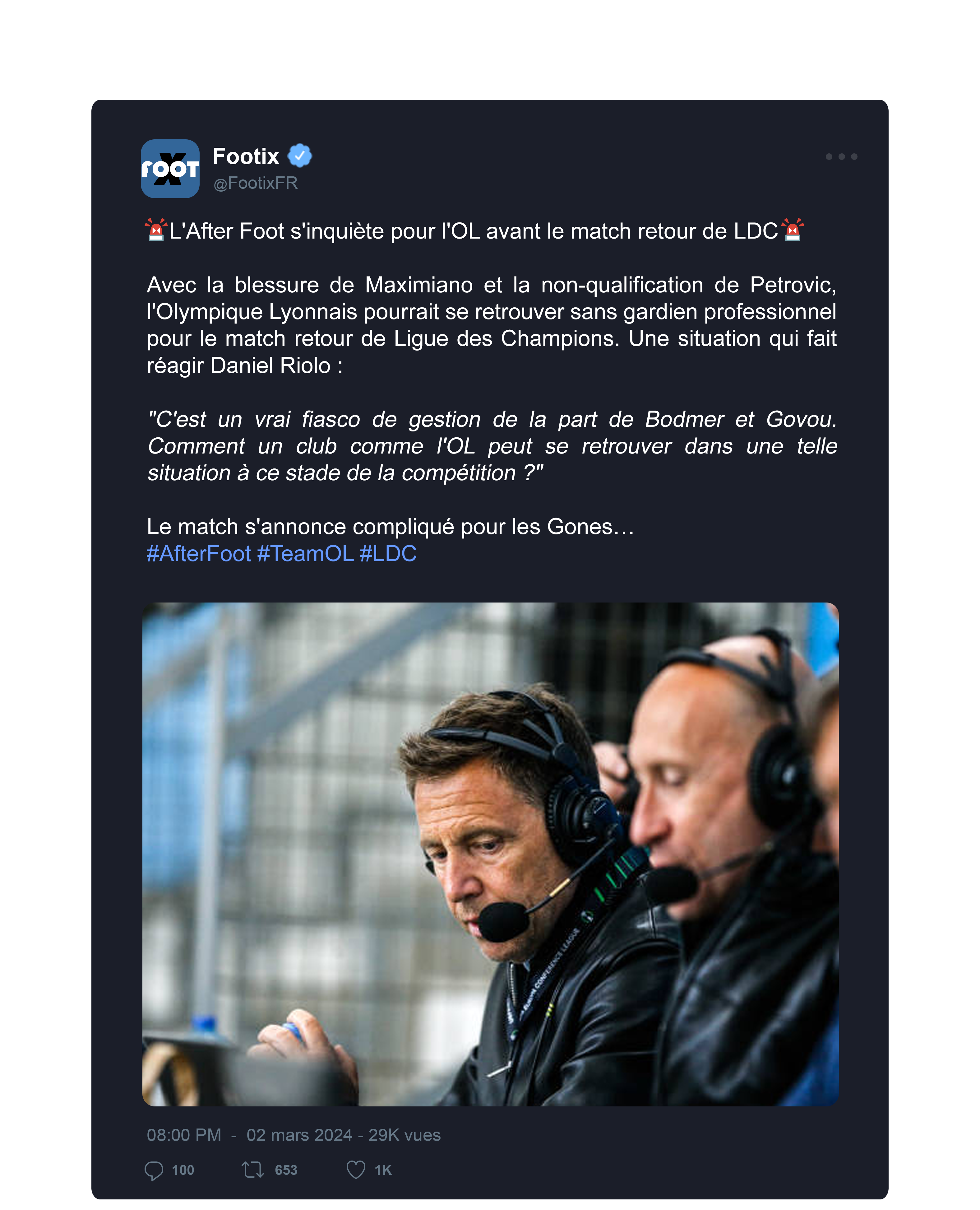Click the 653 retweets count
This screenshot has height=1210, width=980.
click(x=286, y=1170)
